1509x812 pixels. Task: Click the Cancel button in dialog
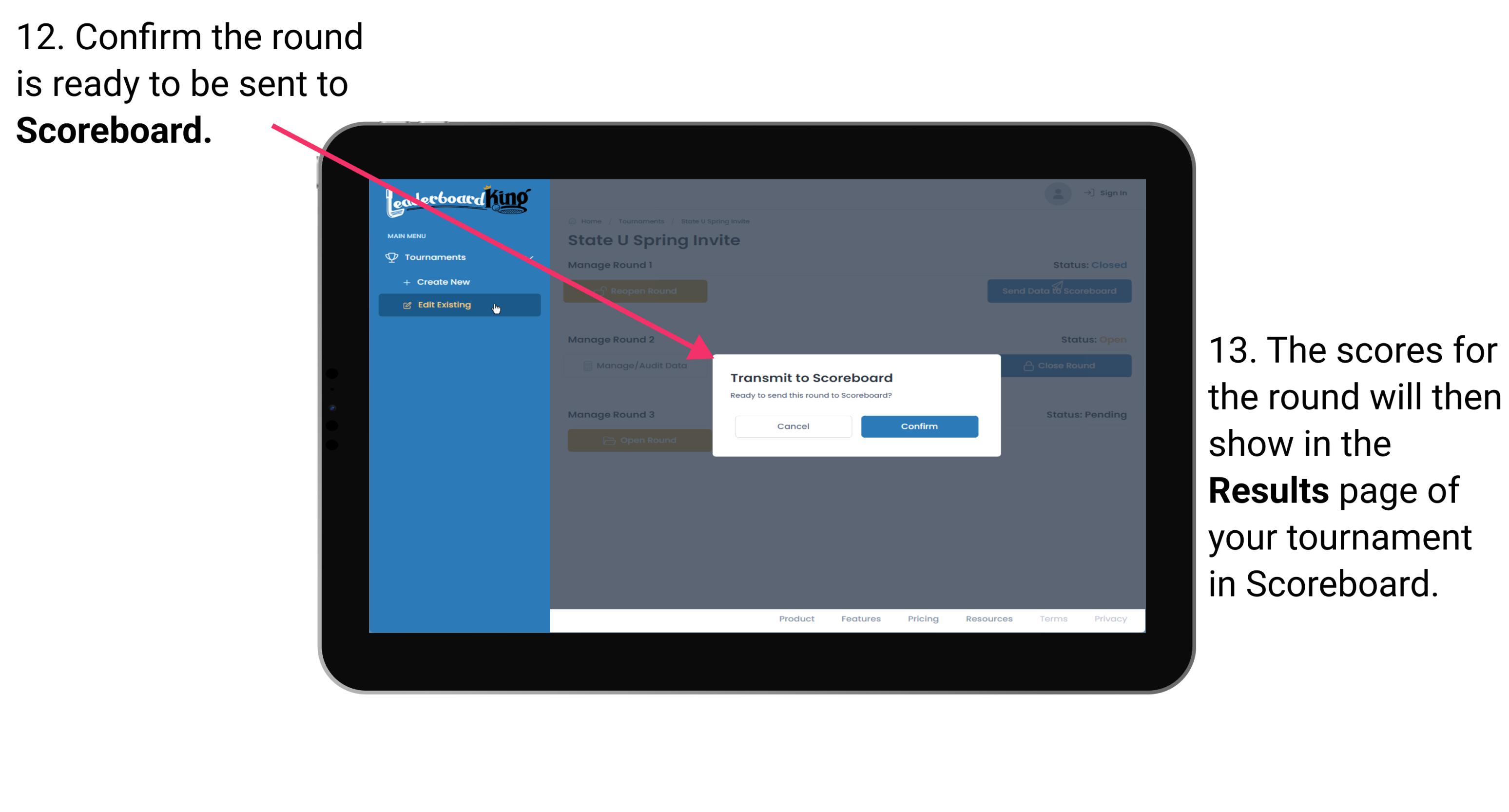click(793, 425)
